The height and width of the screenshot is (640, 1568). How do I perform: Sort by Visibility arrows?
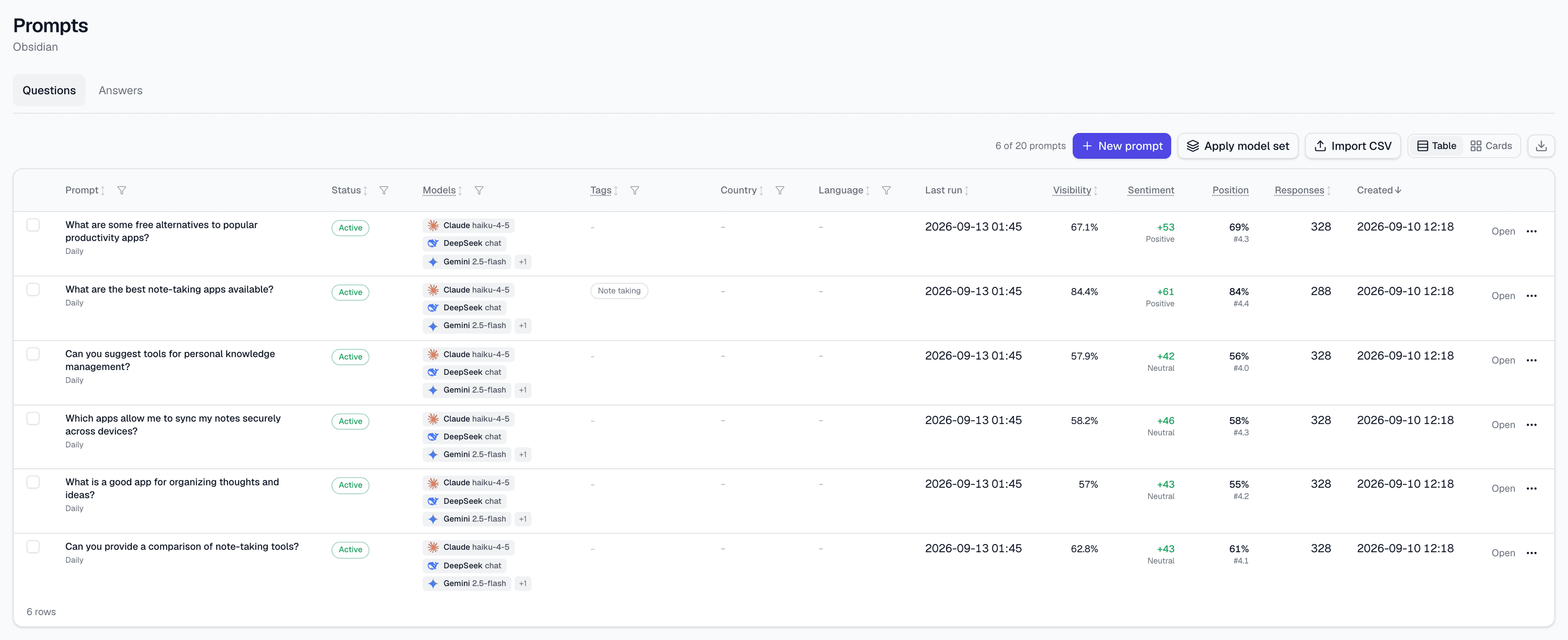(x=1096, y=191)
